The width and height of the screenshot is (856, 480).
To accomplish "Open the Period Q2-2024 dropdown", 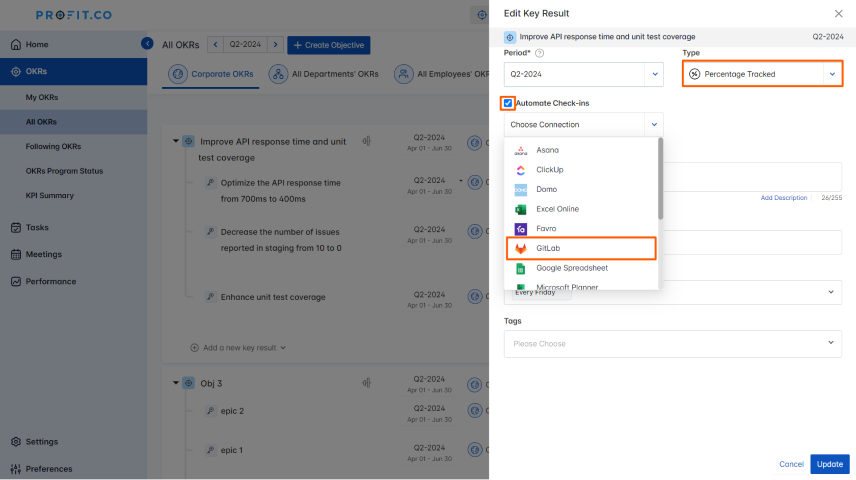I will tap(584, 74).
